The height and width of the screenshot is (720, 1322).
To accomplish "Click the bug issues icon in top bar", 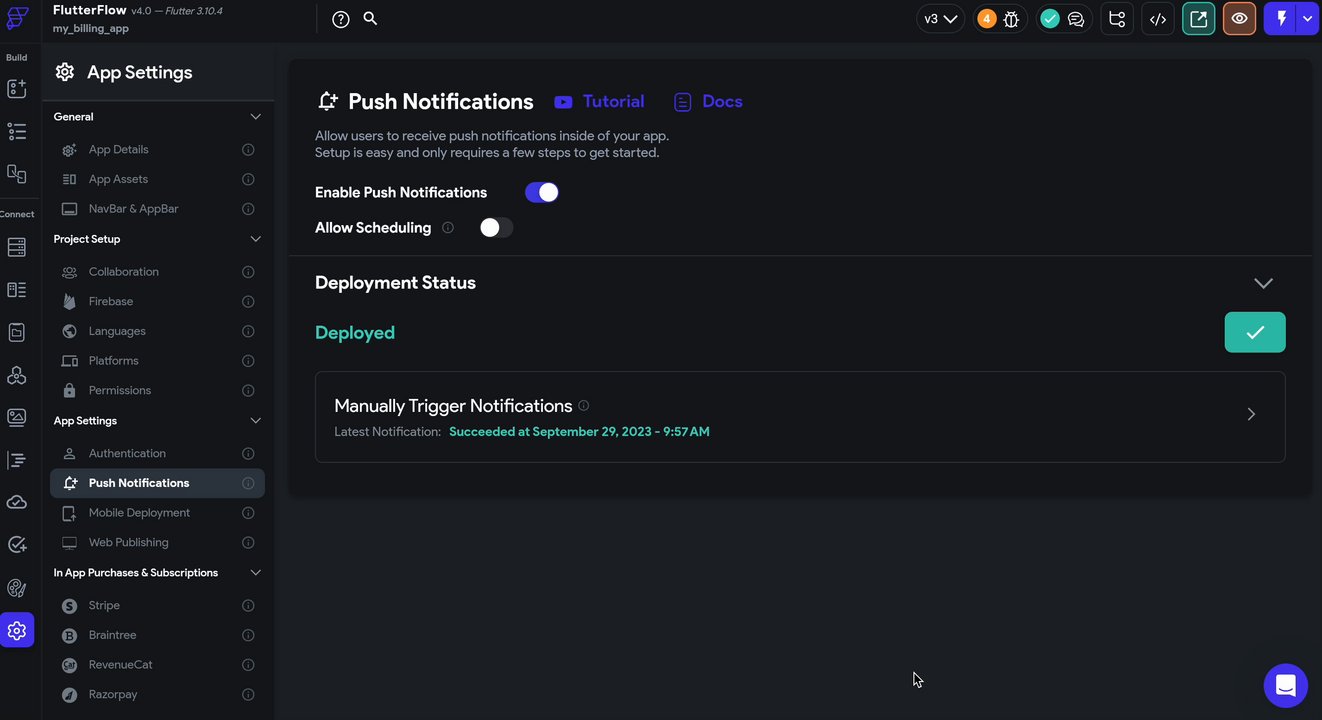I will 1011,19.
